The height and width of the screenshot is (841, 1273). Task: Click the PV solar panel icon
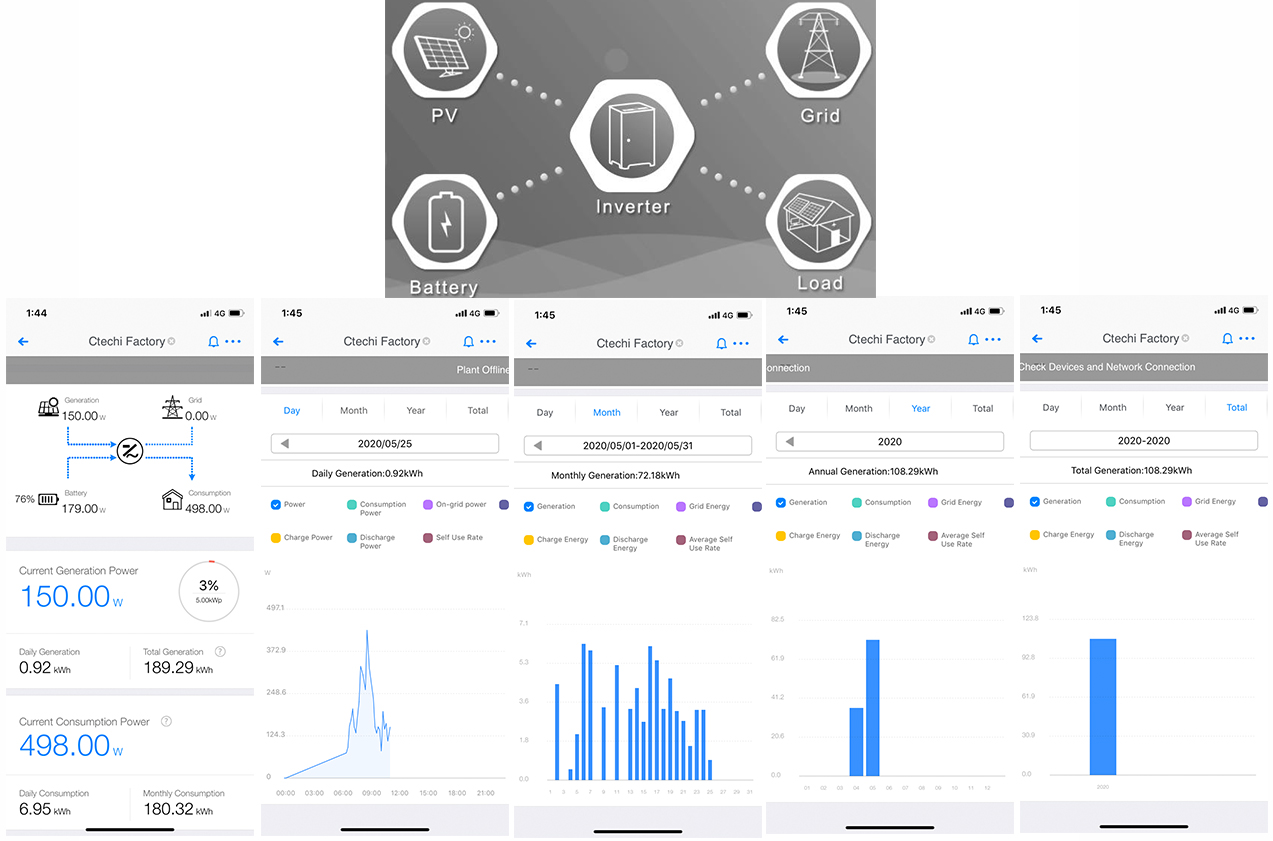tap(444, 49)
